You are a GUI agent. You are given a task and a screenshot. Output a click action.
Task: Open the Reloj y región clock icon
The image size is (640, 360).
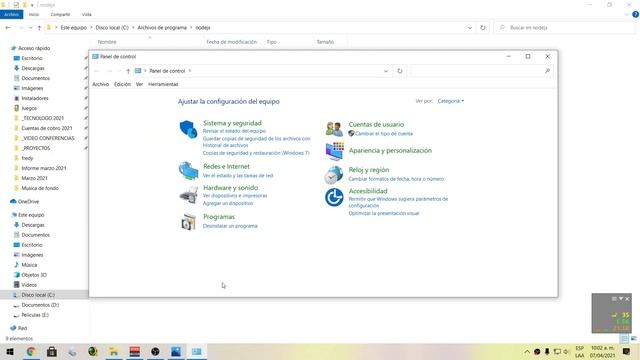(x=333, y=175)
